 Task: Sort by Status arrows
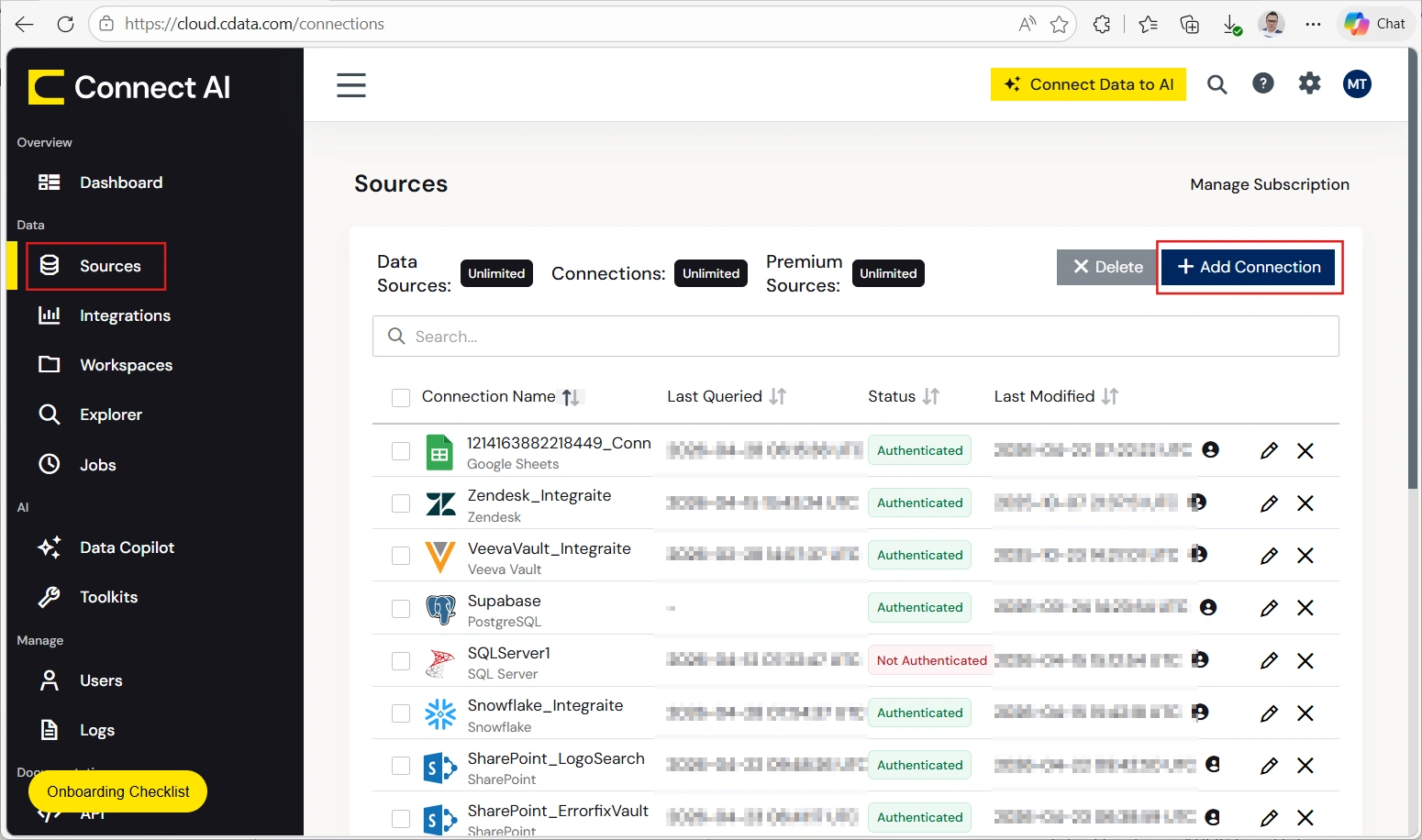point(930,396)
